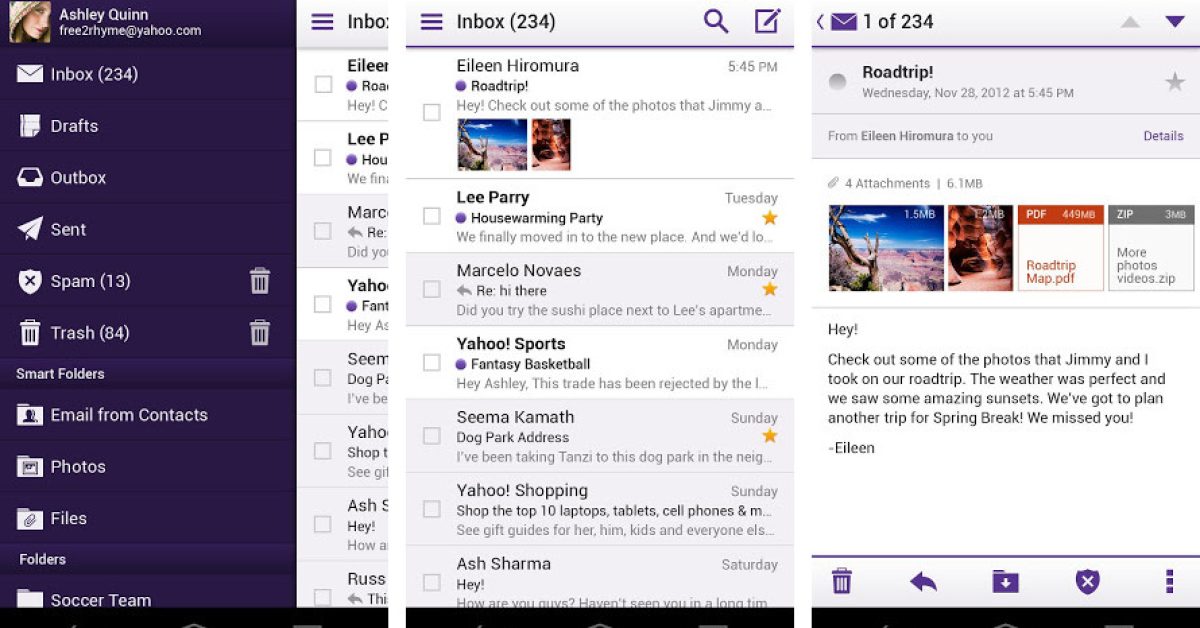
Task: Reply to the Roadtrip email
Action: (923, 581)
